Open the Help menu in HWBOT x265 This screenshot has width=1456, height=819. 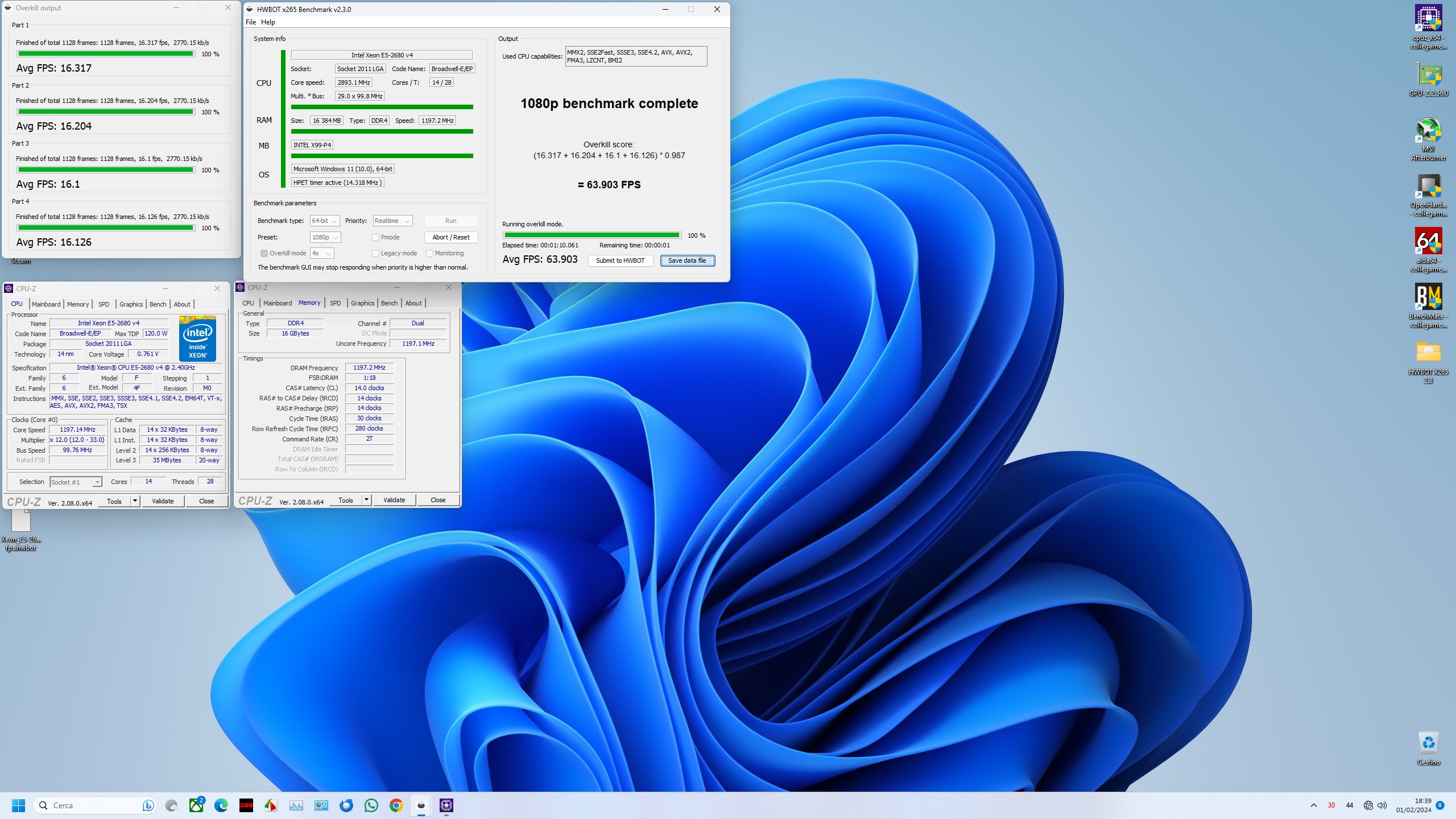pos(268,22)
